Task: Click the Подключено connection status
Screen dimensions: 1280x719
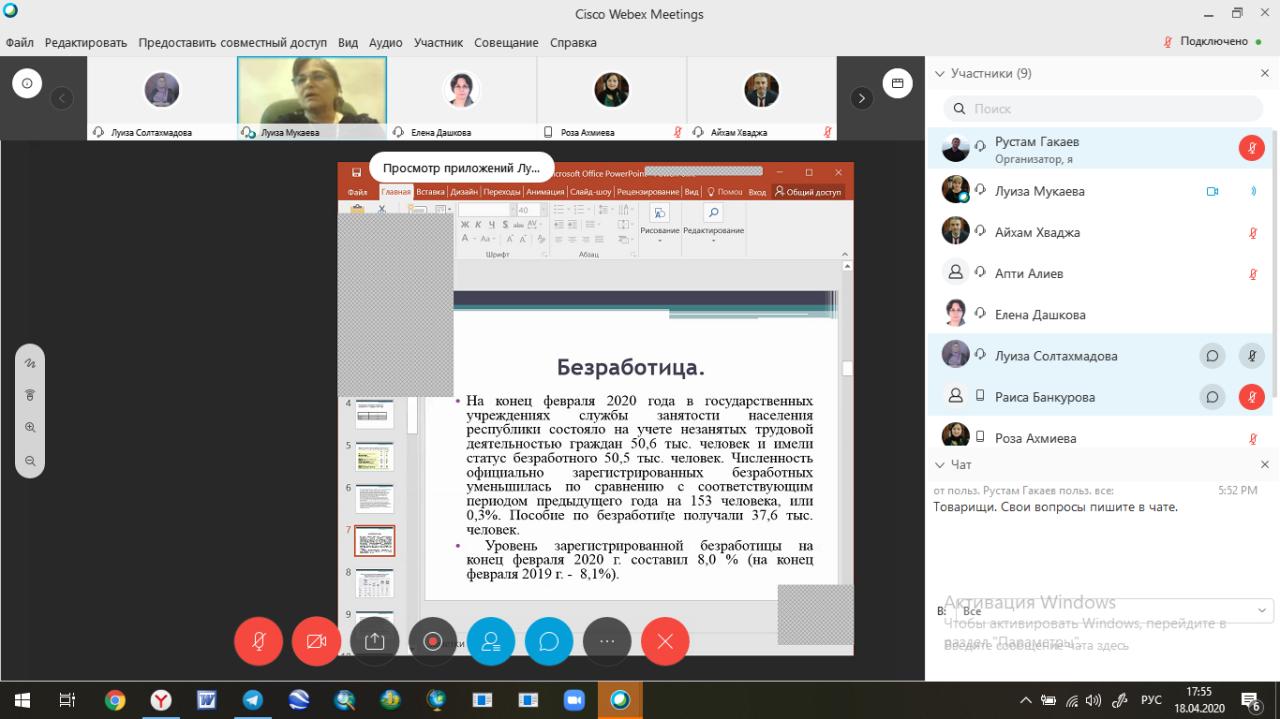Action: coord(1214,42)
